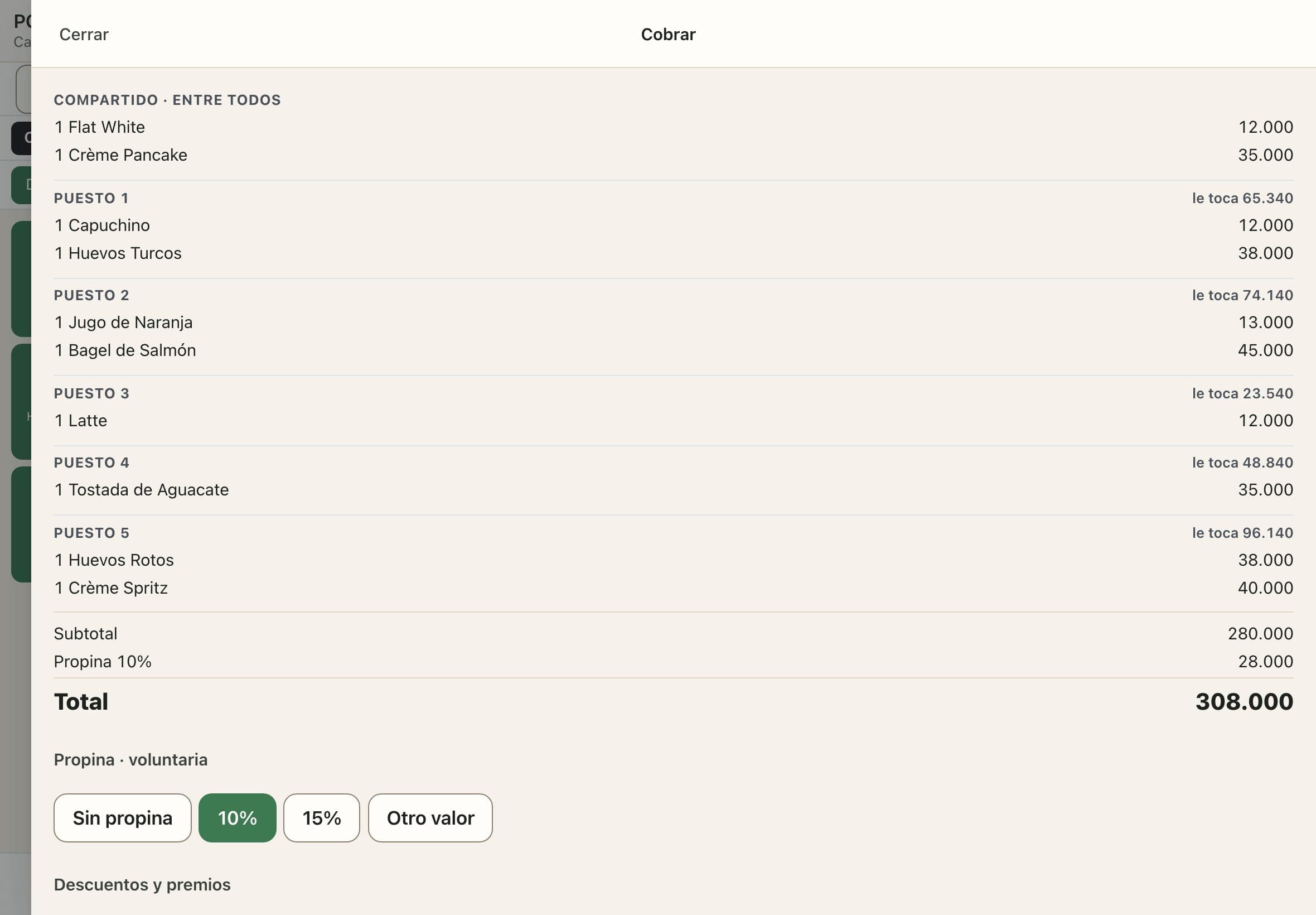The height and width of the screenshot is (915, 1316).
Task: Click the COMPARTIDO · ENTRE TODOS header
Action: (x=167, y=100)
